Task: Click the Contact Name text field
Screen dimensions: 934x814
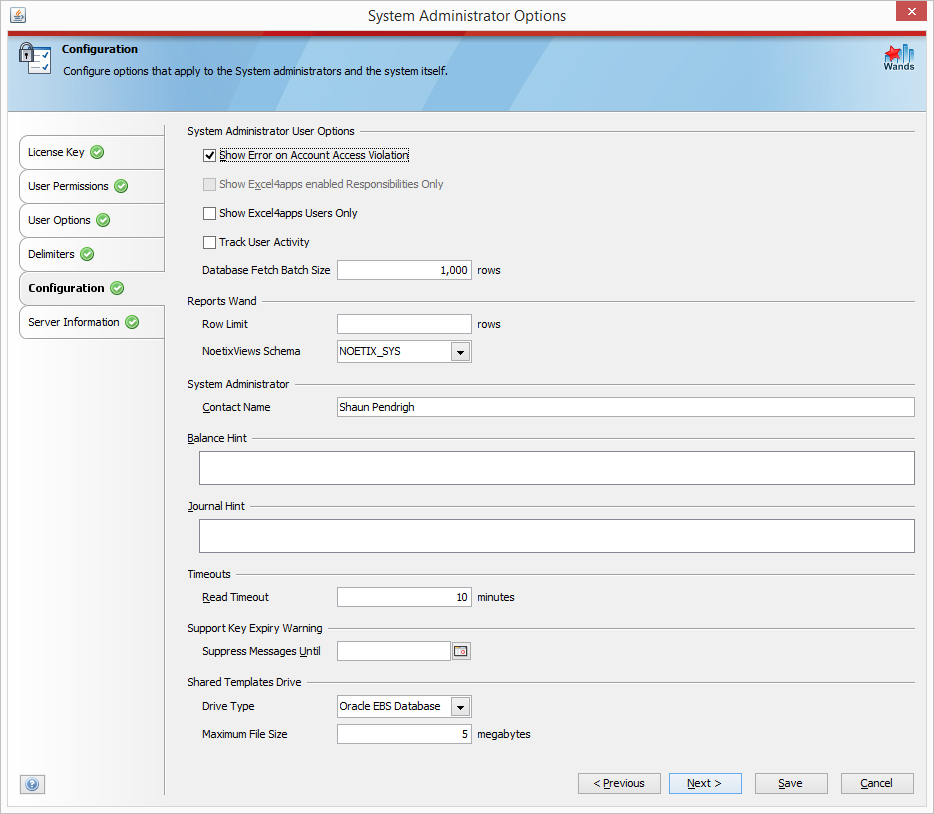Action: click(625, 407)
